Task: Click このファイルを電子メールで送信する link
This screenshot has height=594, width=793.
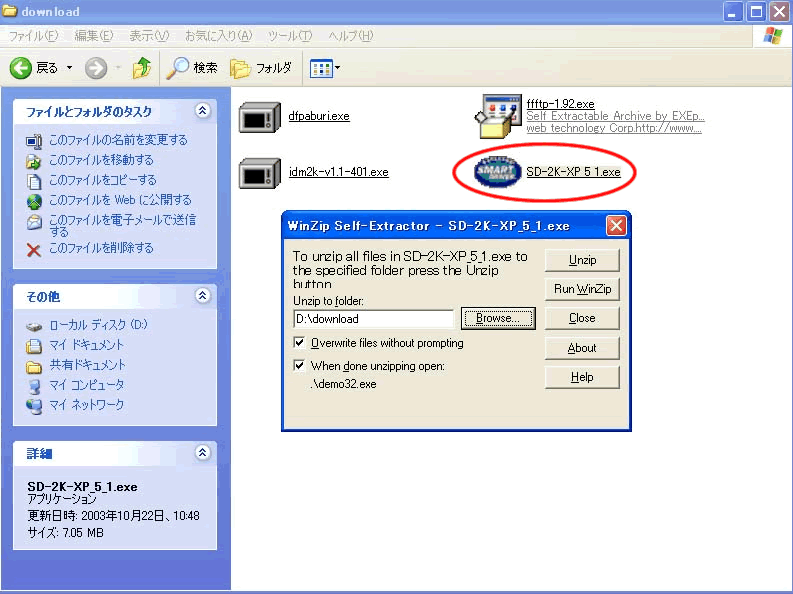Action: (x=122, y=225)
